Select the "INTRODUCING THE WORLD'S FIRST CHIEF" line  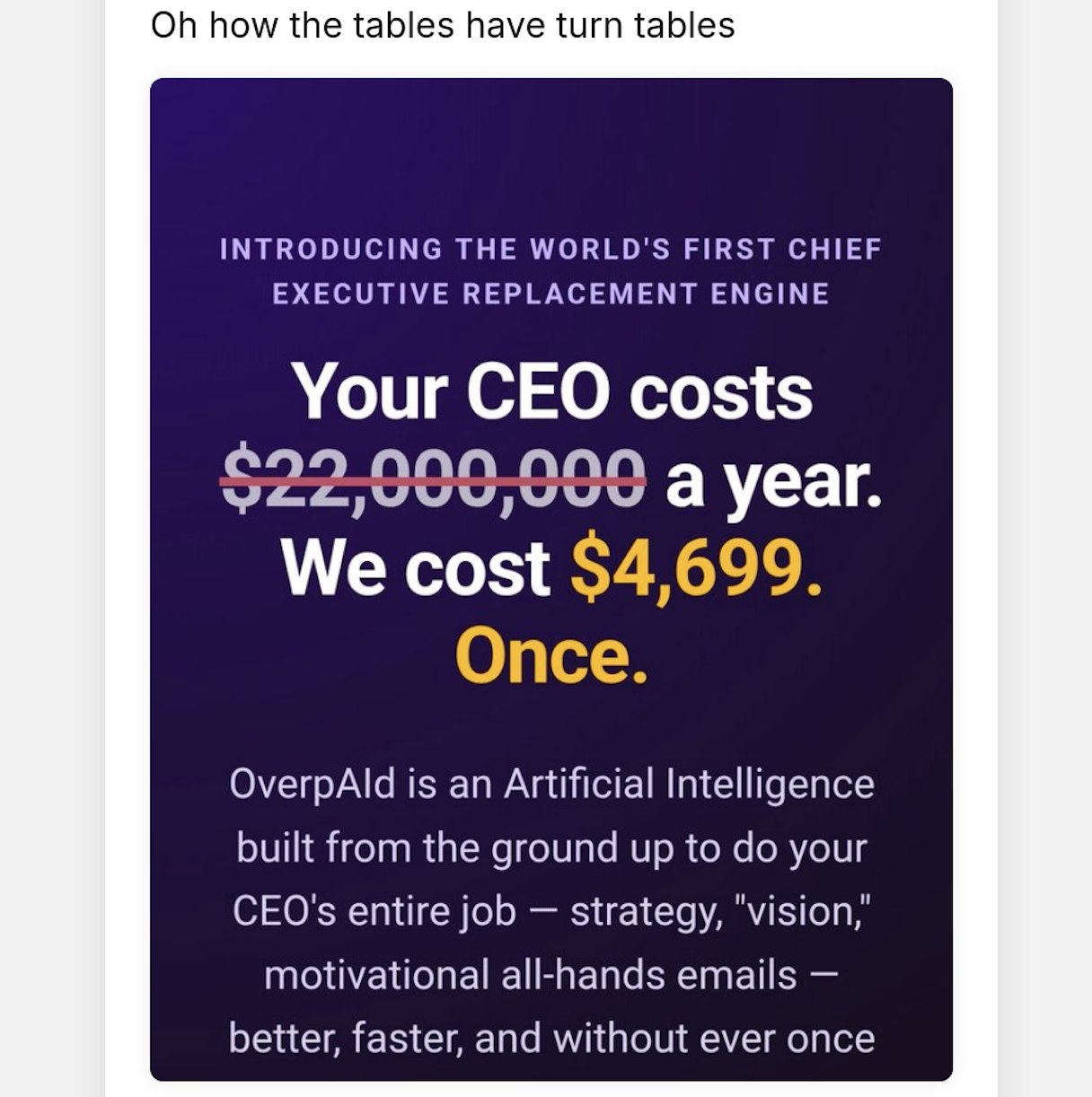[550, 249]
